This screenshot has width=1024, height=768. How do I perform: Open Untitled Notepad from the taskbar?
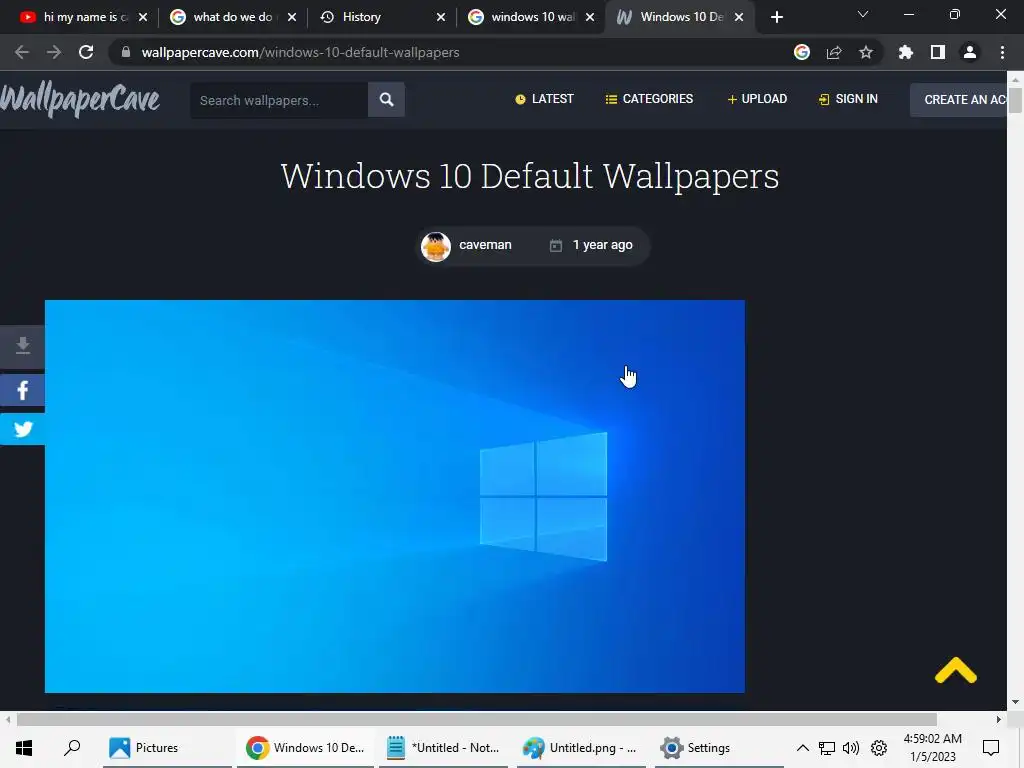click(x=443, y=748)
